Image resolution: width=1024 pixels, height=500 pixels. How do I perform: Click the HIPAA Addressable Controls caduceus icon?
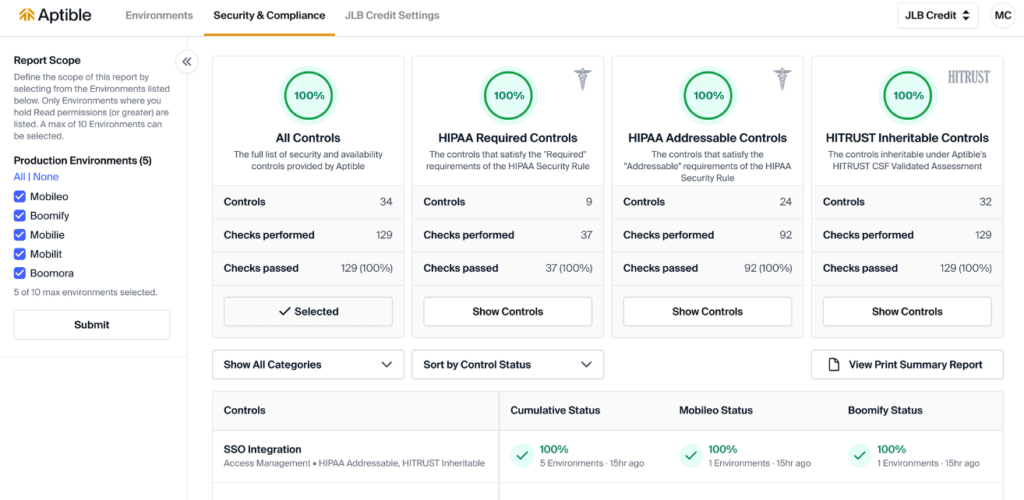point(782,79)
